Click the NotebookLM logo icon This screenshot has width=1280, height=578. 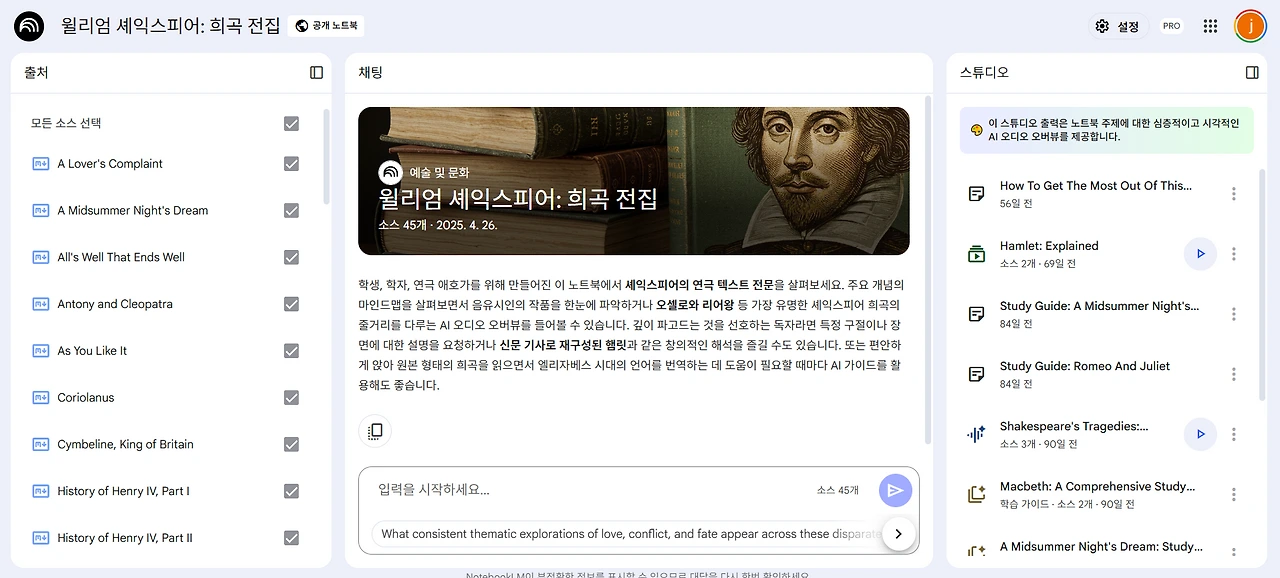pyautogui.click(x=29, y=26)
